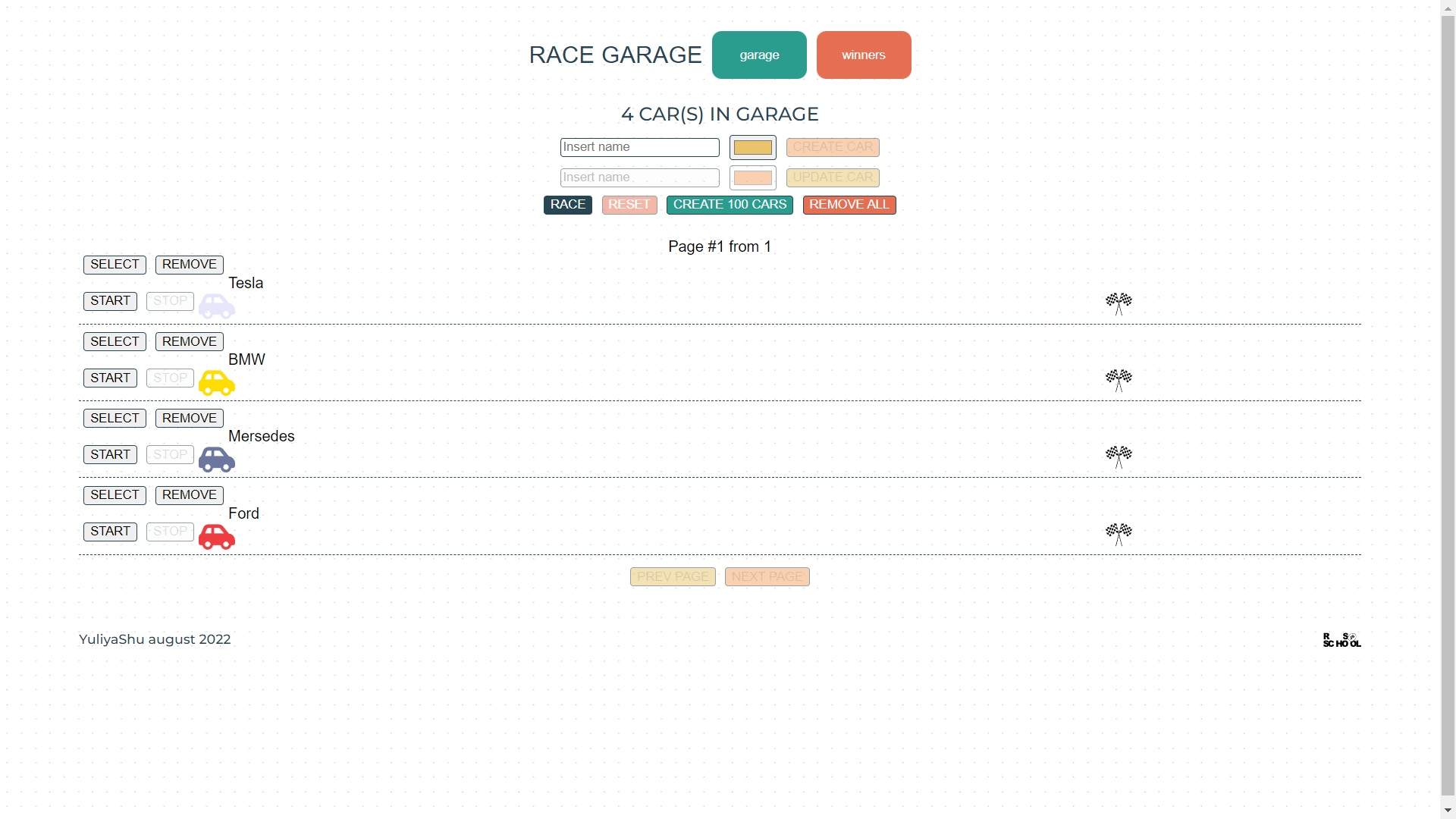Screen dimensions: 1456x819
Task: Click the 'Page #1 from 1' text
Action: tap(720, 246)
